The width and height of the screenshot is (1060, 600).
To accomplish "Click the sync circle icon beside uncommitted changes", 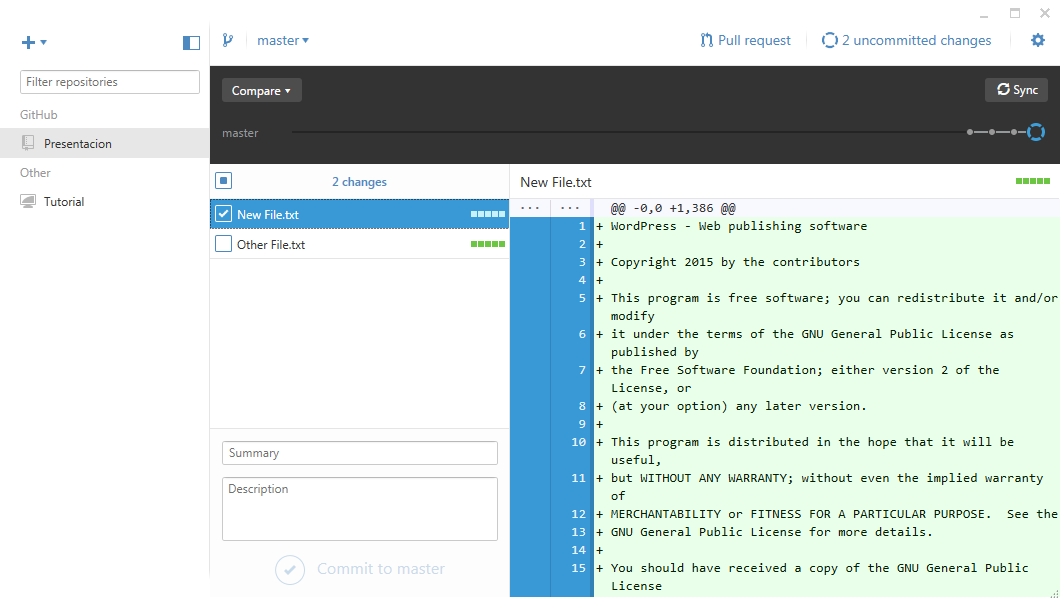I will [829, 41].
